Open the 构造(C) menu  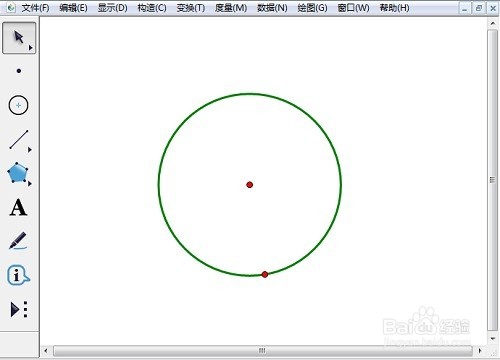tap(152, 8)
